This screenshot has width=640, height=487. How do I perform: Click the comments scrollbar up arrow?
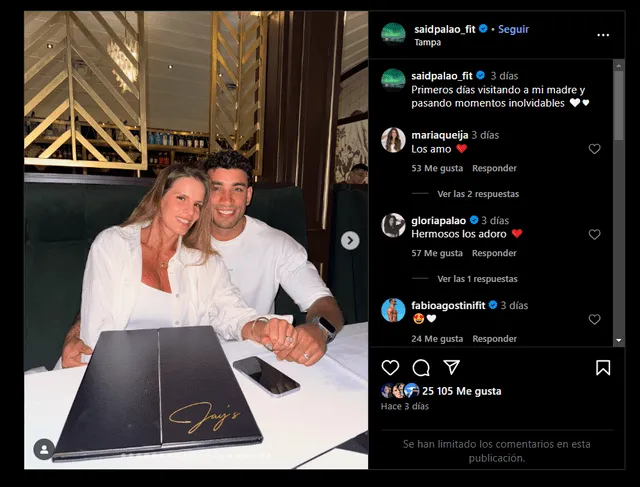pos(619,65)
